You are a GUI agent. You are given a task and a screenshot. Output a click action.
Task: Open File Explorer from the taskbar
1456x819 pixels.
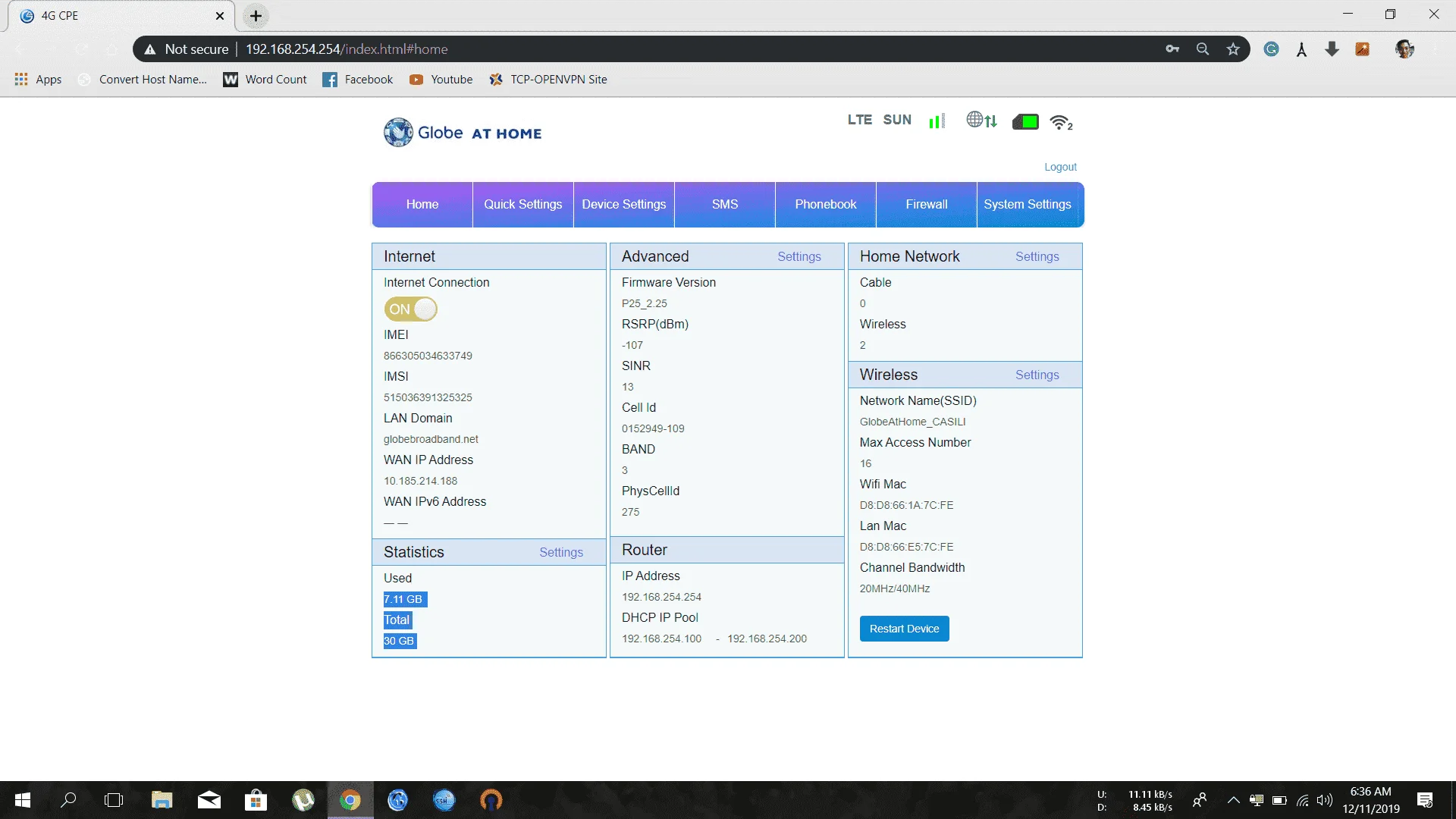pyautogui.click(x=162, y=800)
